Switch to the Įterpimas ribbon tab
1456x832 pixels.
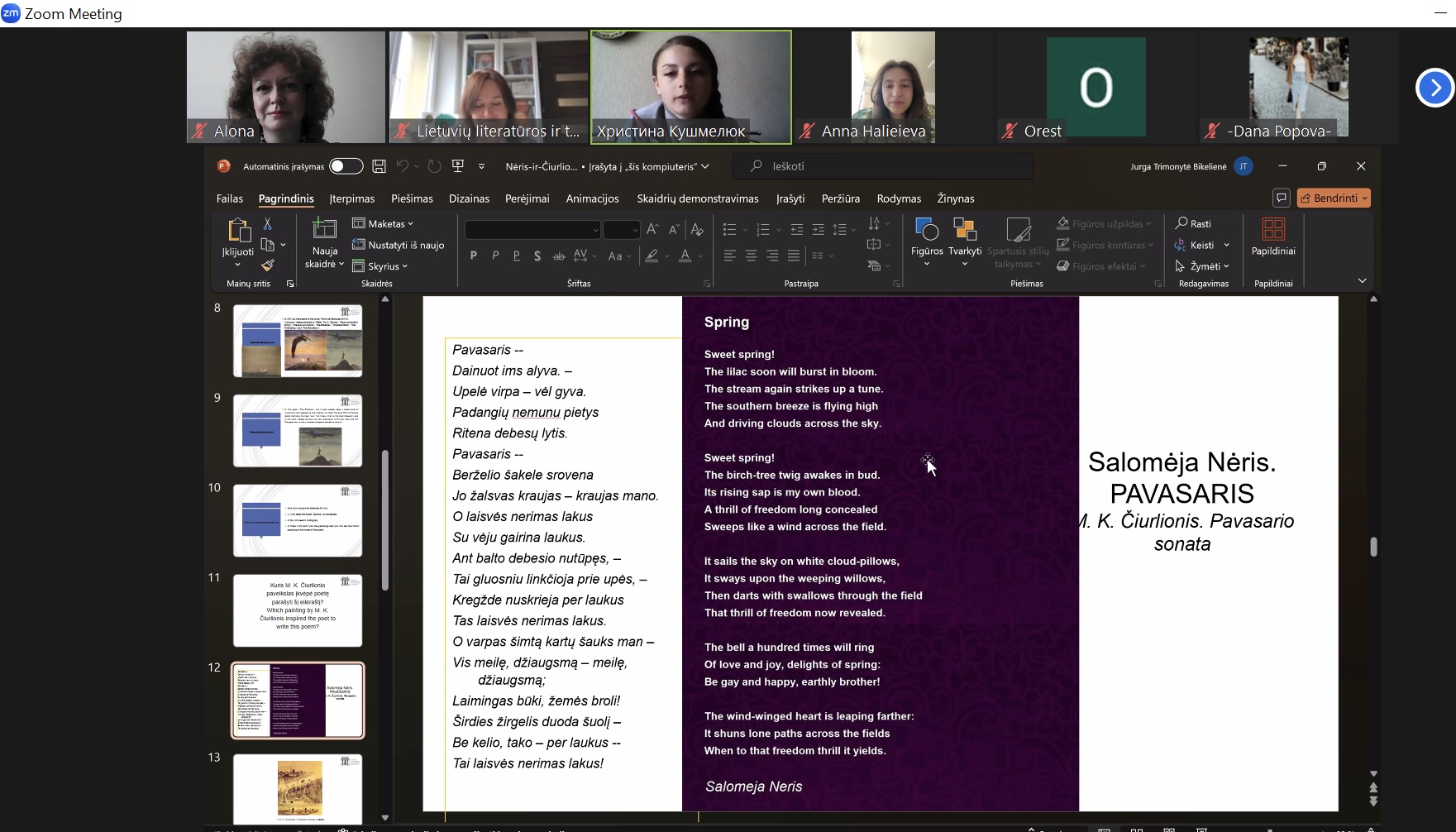pos(352,198)
